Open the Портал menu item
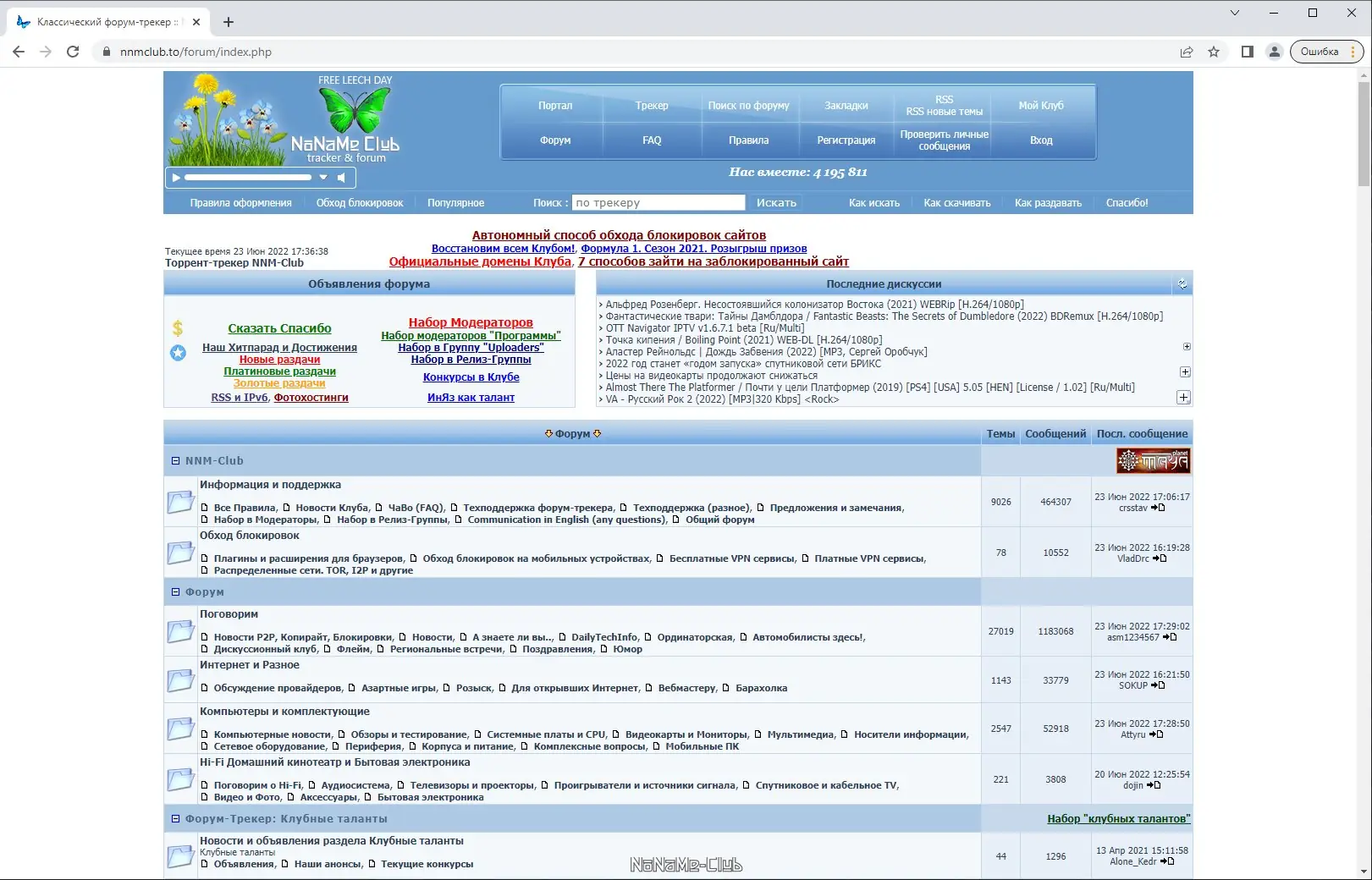The image size is (1372, 880). (x=555, y=106)
